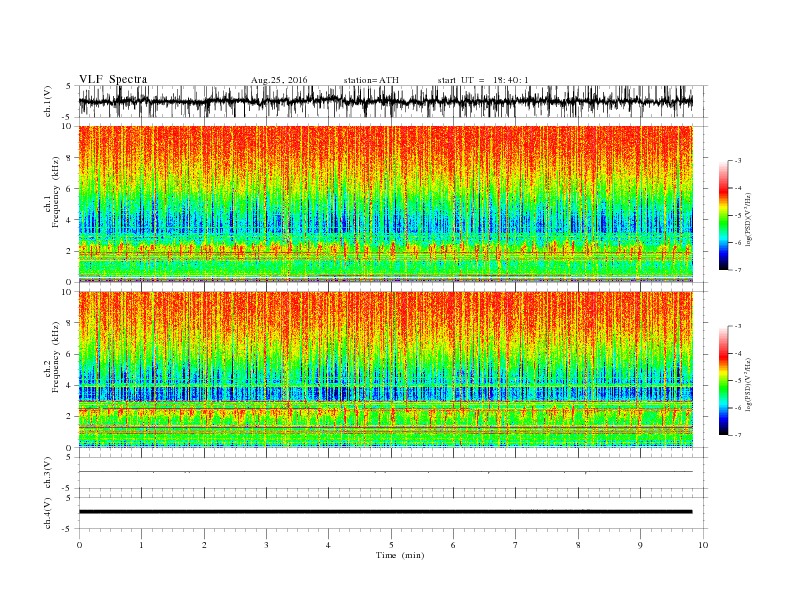Click "-3" tick on ch.1 colorbar
792x612 pixels.
[x=737, y=161]
